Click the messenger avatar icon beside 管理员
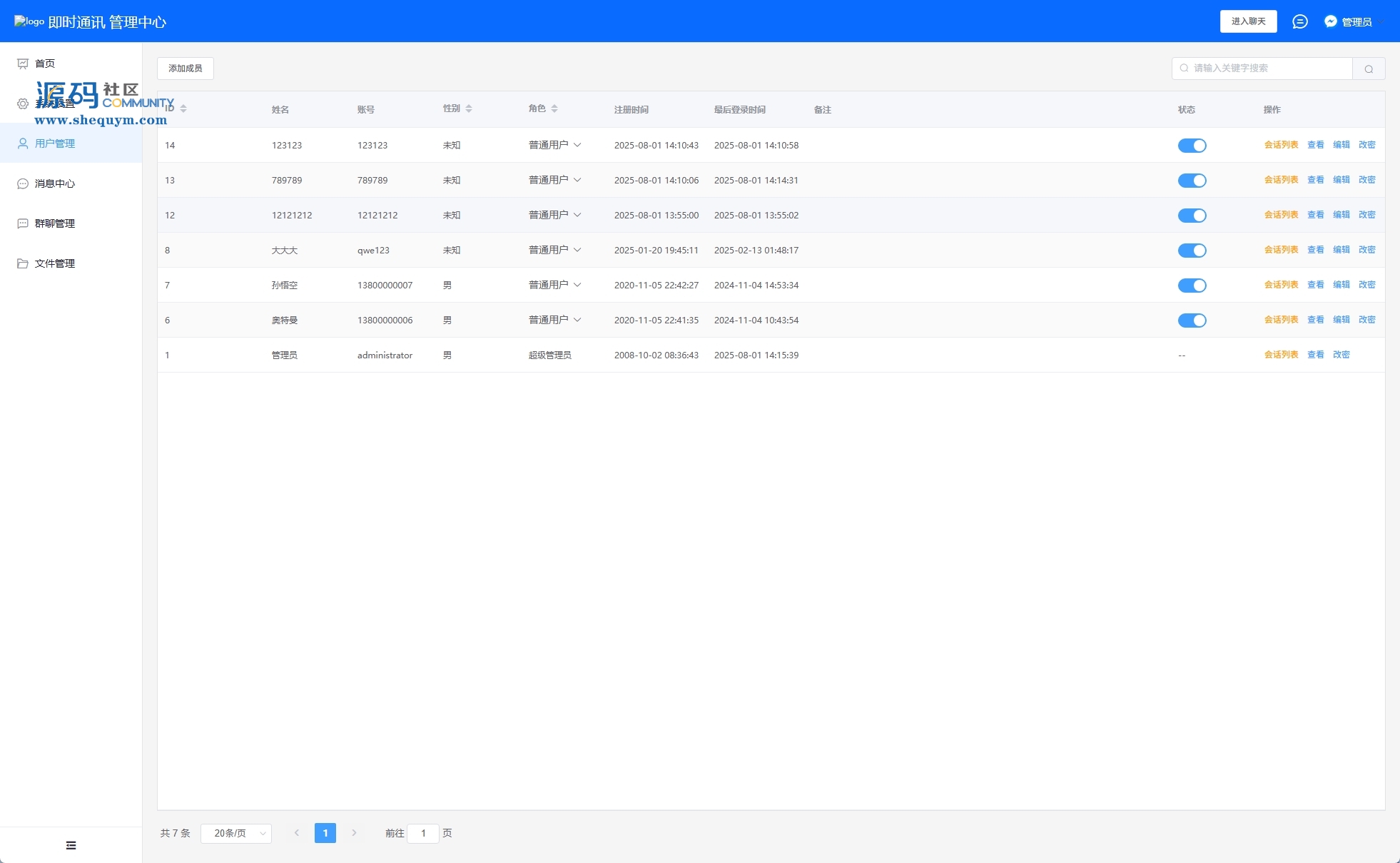Screen dimensions: 1400x863 click(1330, 21)
